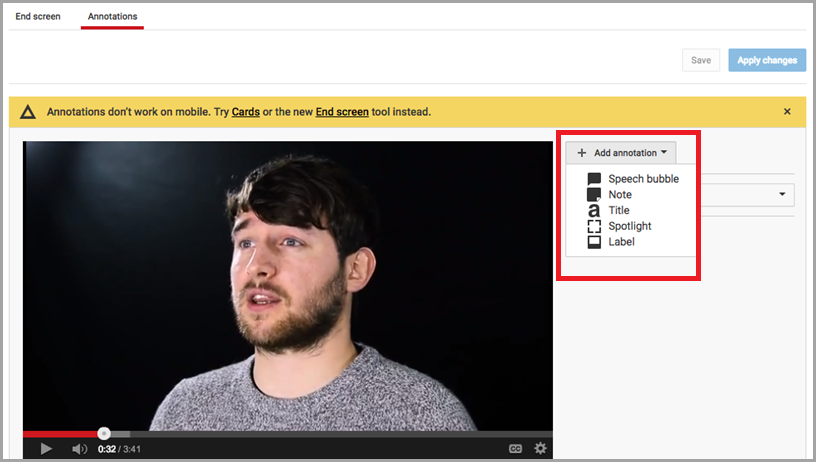Expand the dropdown behind the annotation menu
The width and height of the screenshot is (816, 462).
(780, 195)
